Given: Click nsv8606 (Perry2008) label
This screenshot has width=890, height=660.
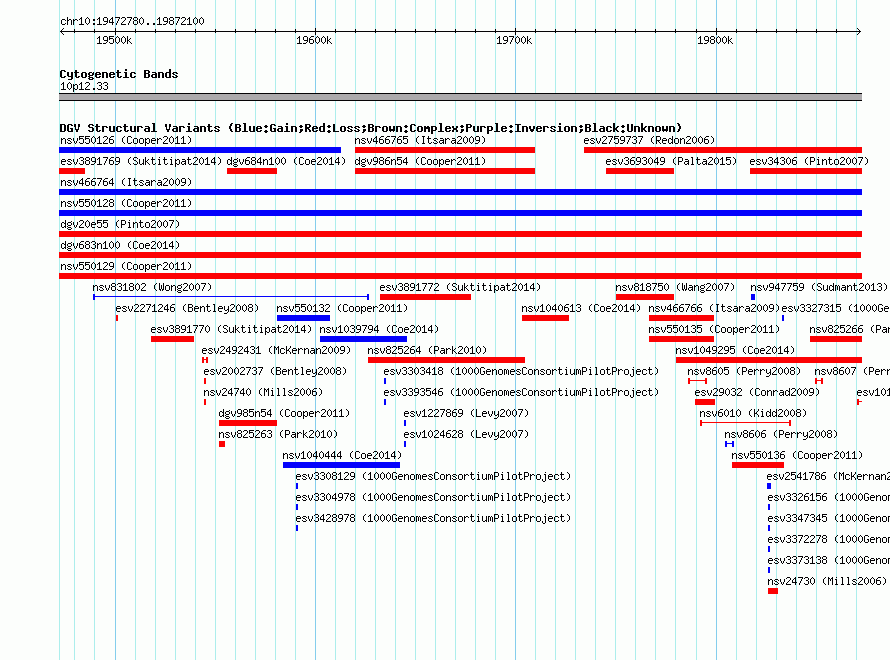Looking at the screenshot, I should [781, 434].
